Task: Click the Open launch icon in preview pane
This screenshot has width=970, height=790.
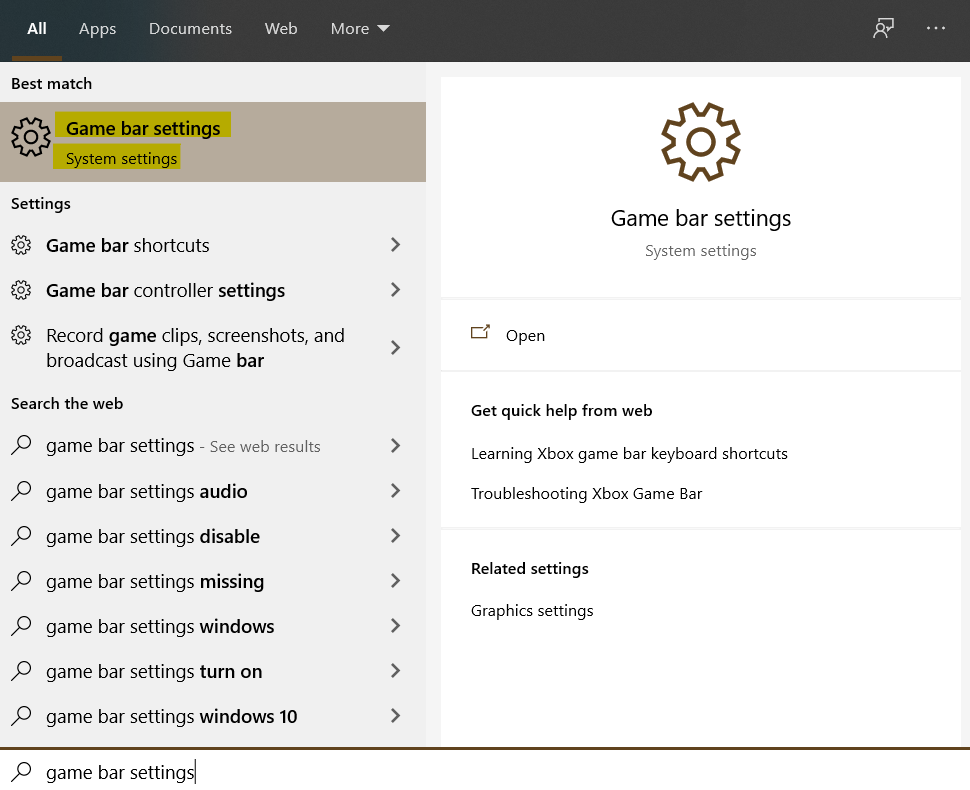Action: pos(480,333)
